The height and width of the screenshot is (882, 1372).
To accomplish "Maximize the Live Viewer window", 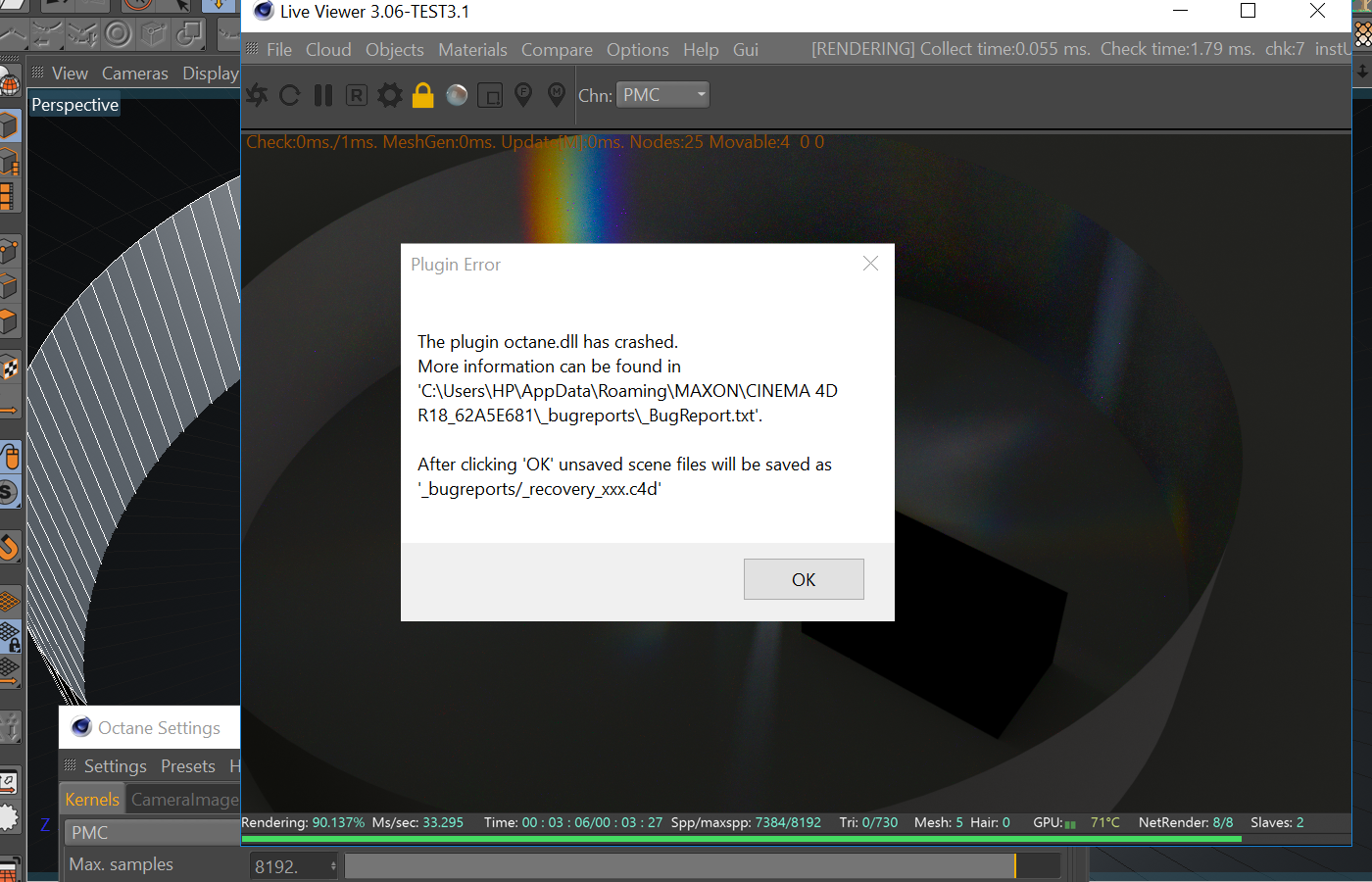I will pos(1249,11).
